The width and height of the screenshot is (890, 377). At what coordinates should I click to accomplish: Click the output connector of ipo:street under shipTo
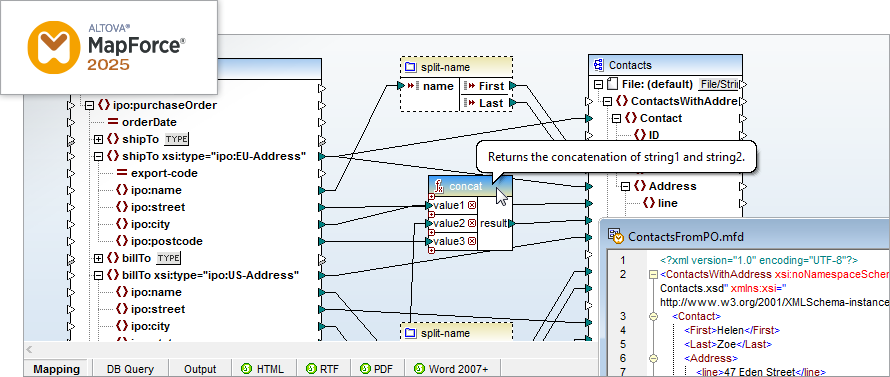tap(322, 207)
